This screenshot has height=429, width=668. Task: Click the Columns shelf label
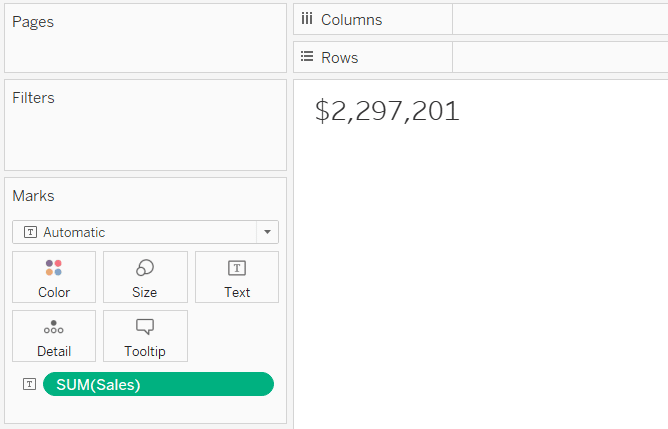point(351,20)
